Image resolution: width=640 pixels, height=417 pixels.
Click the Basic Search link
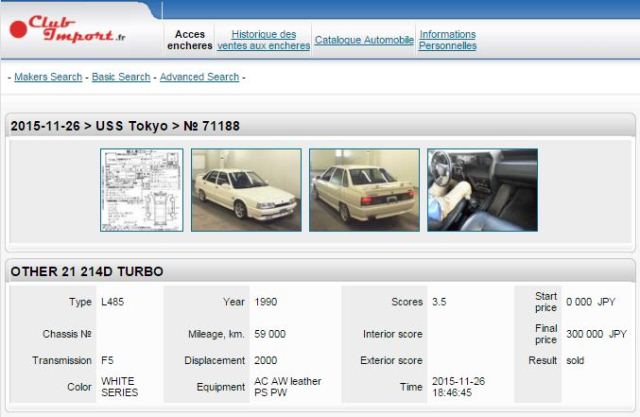[121, 77]
